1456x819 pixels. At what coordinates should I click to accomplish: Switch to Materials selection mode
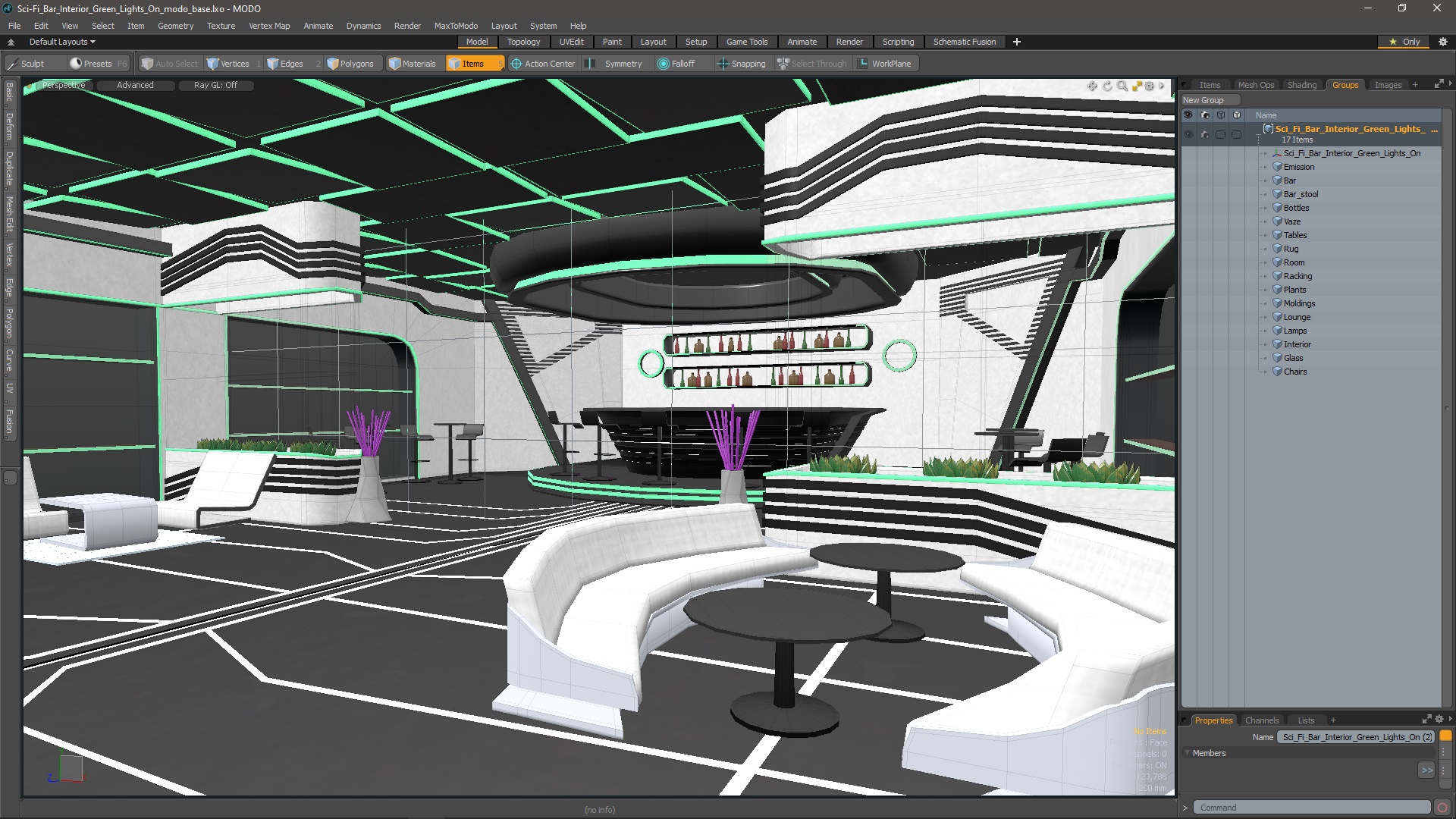[413, 64]
